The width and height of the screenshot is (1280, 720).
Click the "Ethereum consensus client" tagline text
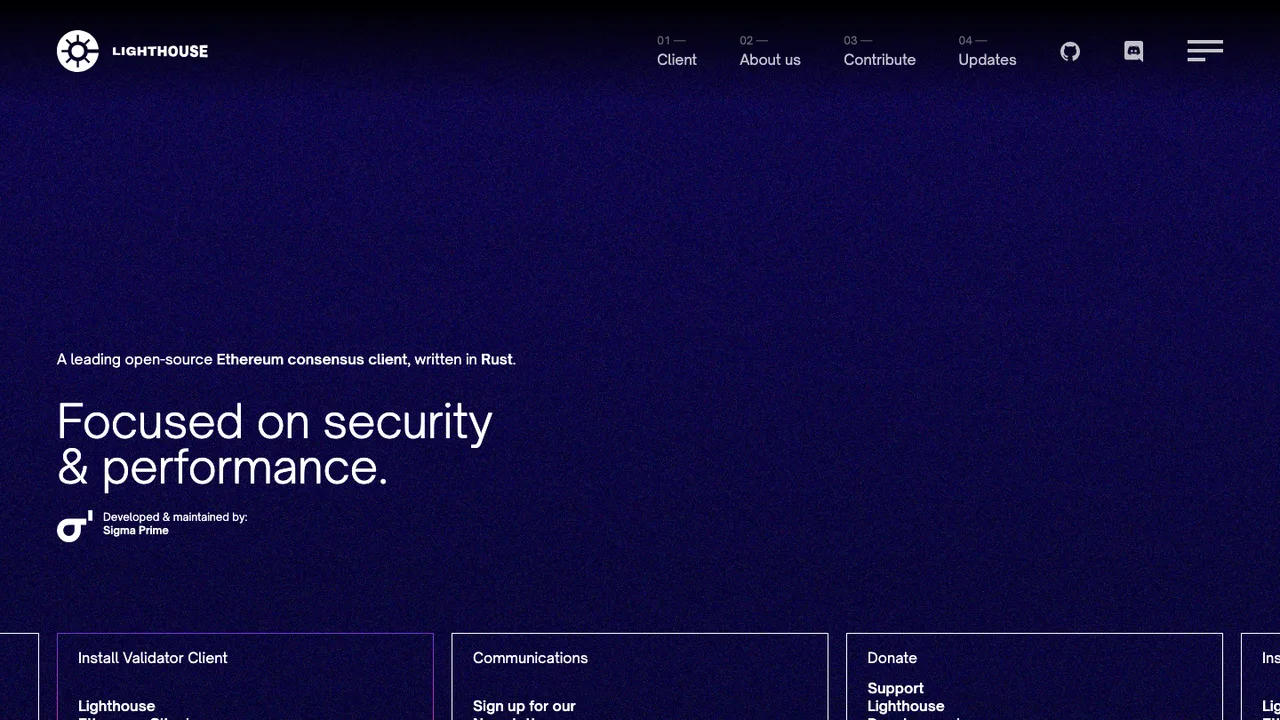[312, 359]
